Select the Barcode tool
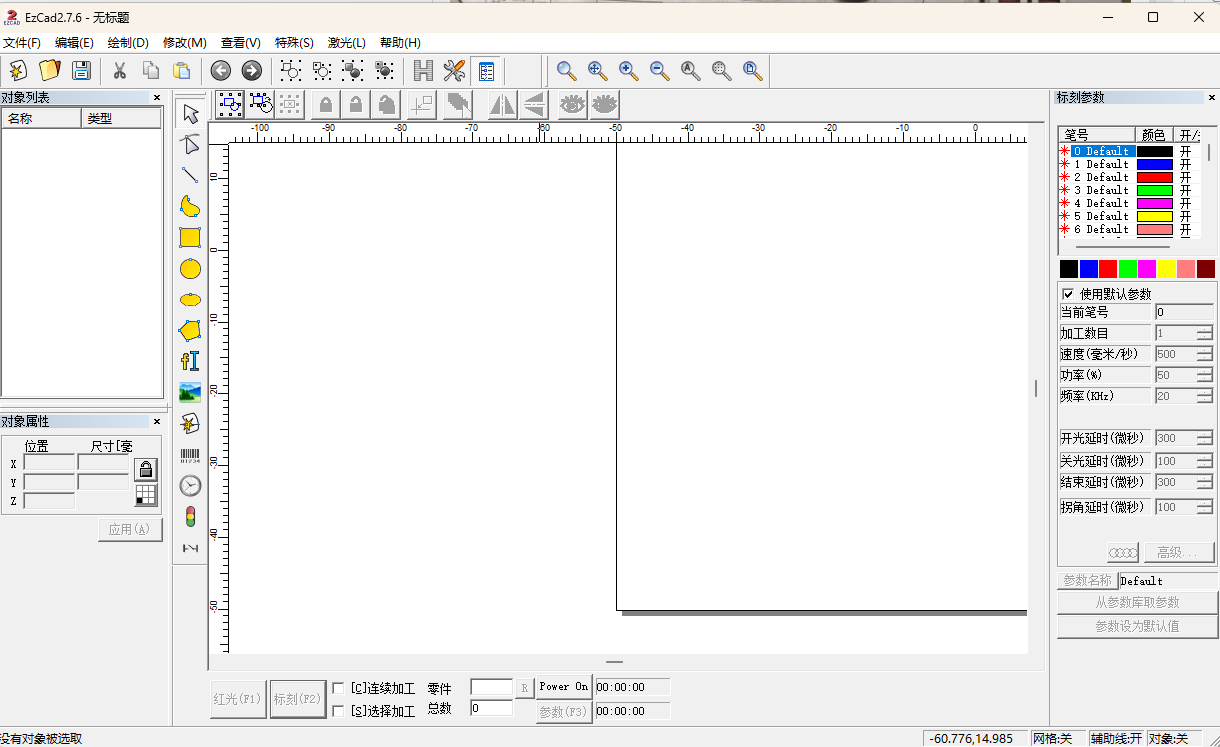This screenshot has height=747, width=1220. (x=190, y=455)
